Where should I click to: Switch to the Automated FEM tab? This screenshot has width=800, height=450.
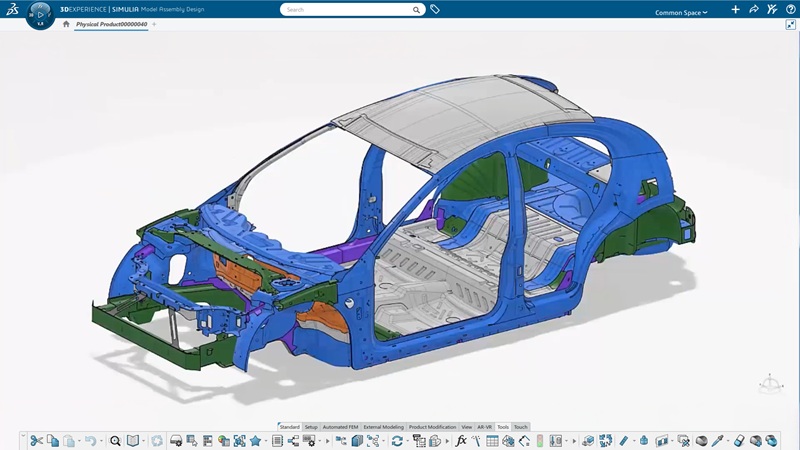tap(340, 427)
